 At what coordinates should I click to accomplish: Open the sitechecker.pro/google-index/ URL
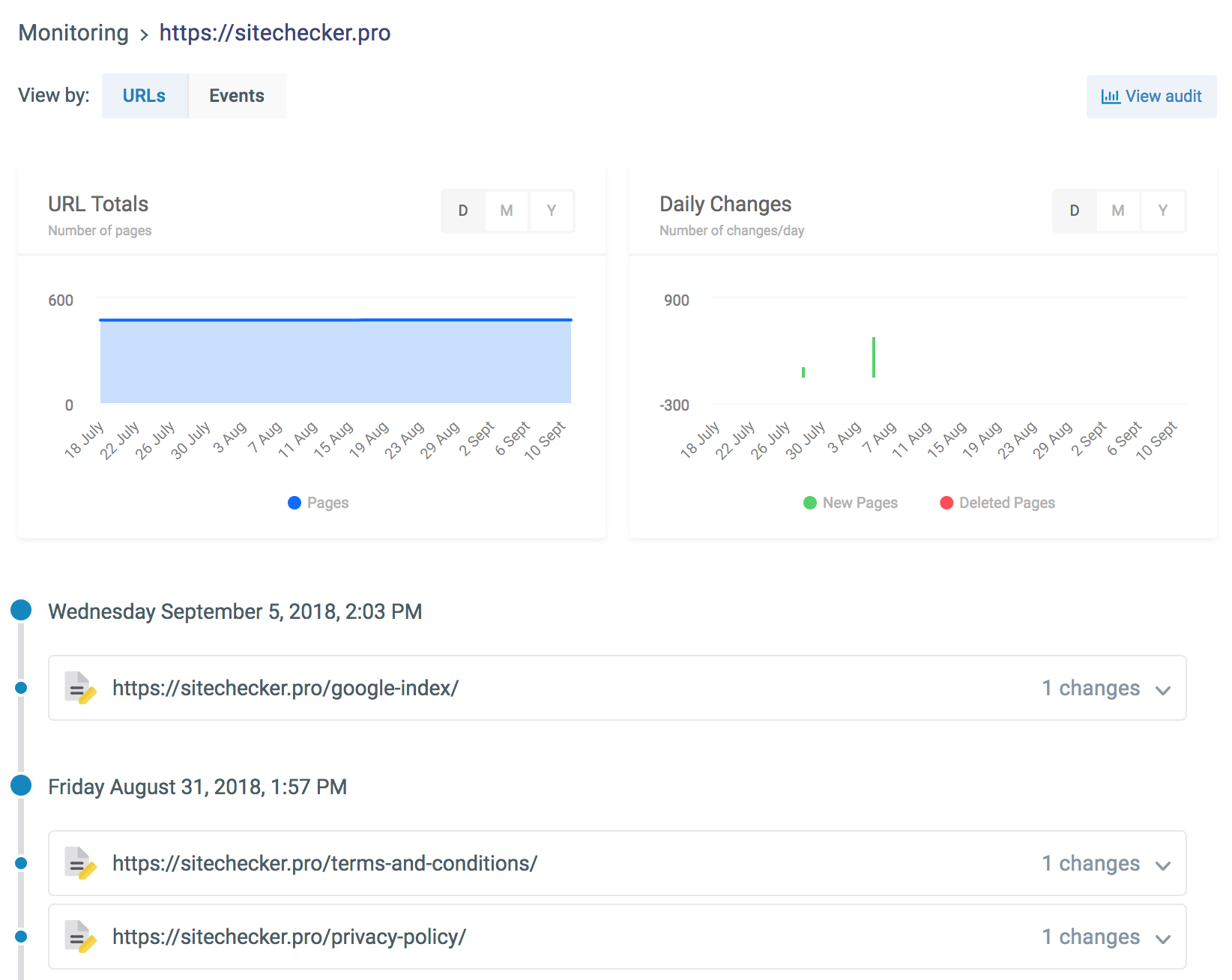coord(286,688)
